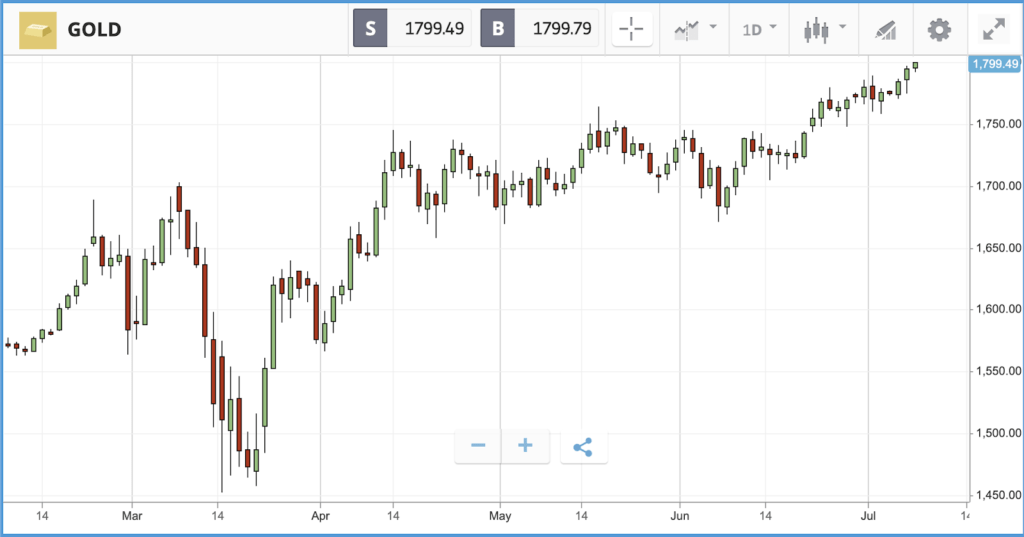Viewport: 1024px width, 537px height.
Task: Click the 1,750.00 price axis label
Action: coord(999,124)
